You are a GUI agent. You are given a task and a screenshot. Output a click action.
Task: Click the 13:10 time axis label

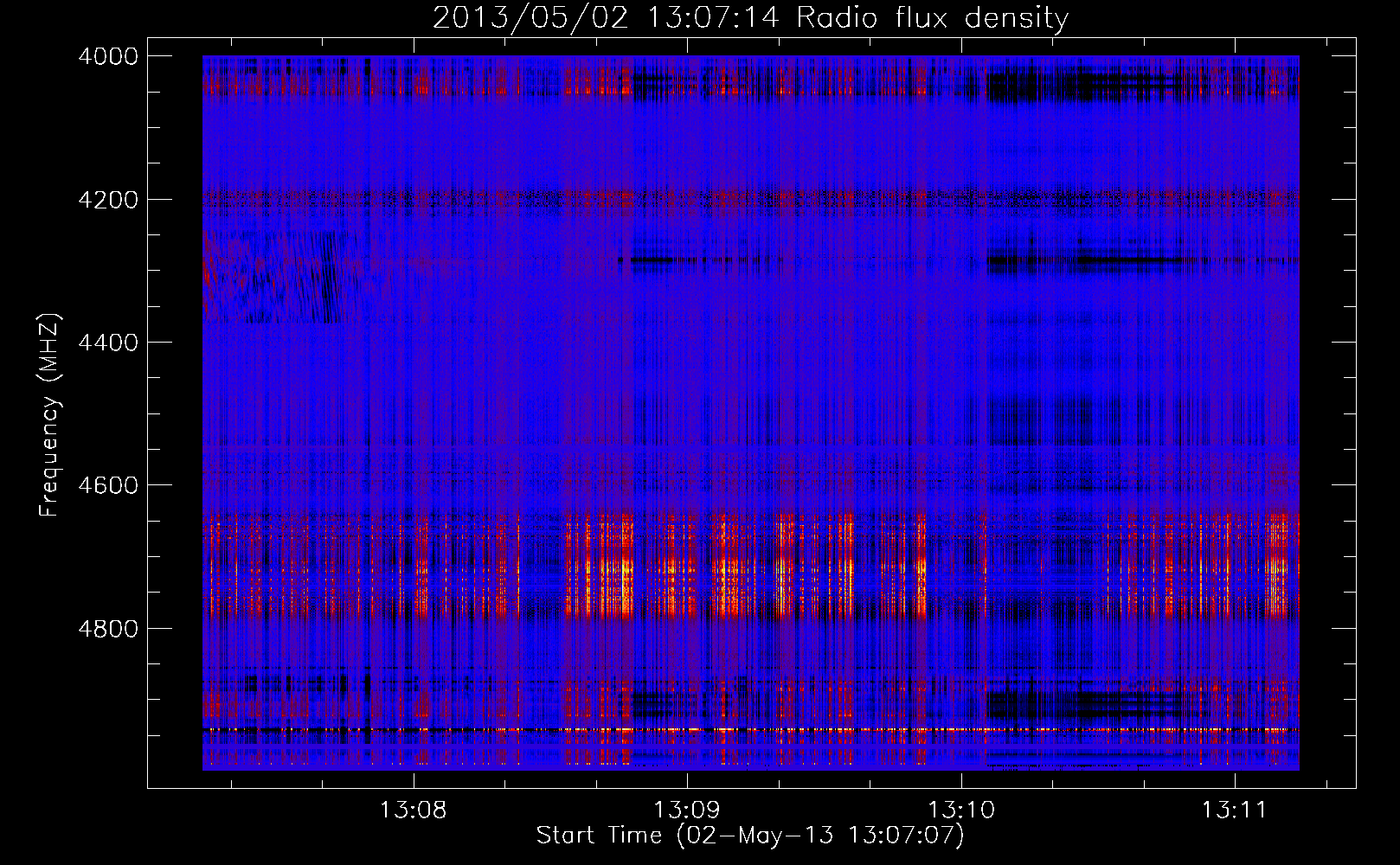961,811
